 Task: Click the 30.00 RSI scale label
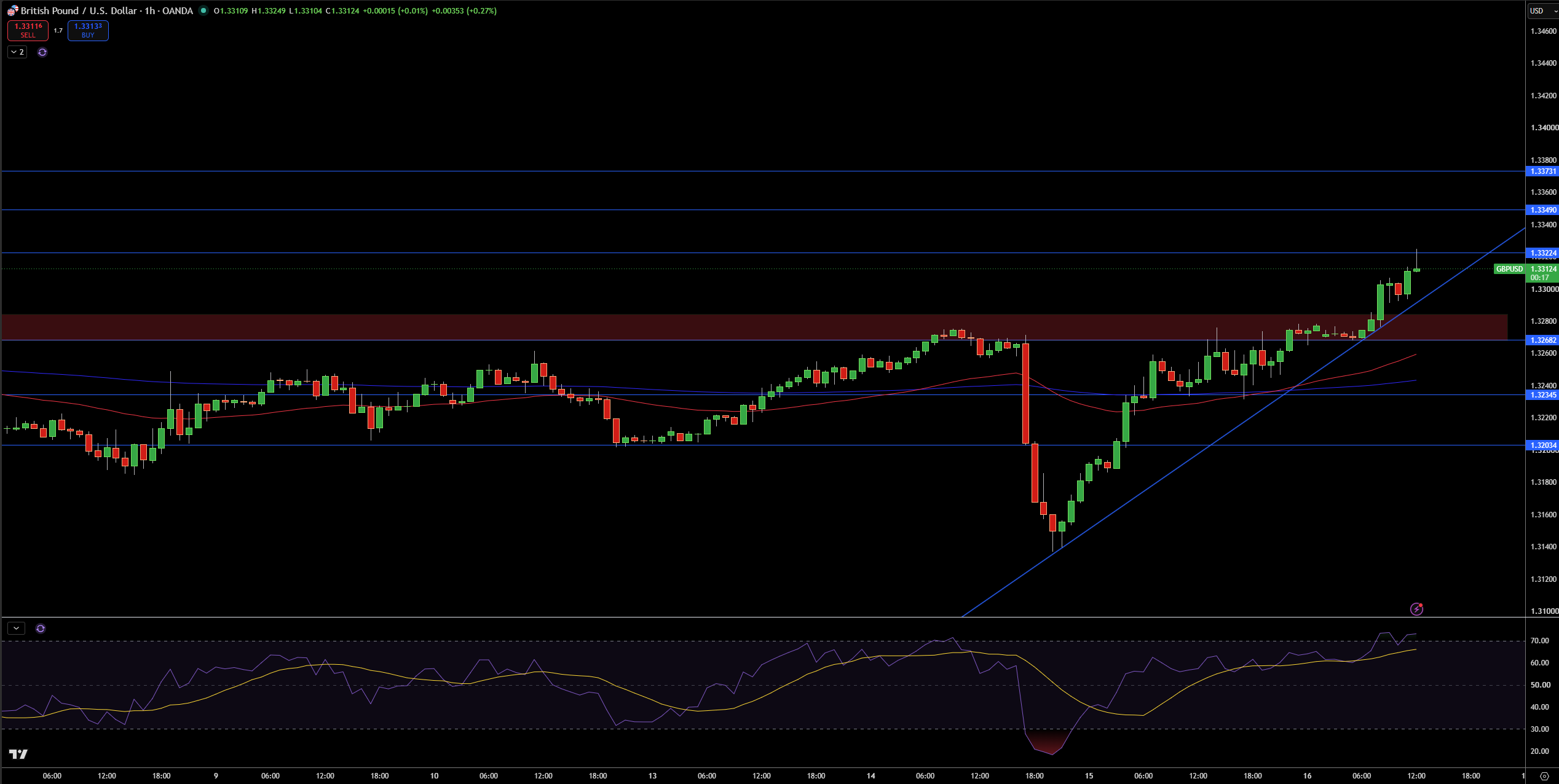pyautogui.click(x=1539, y=729)
